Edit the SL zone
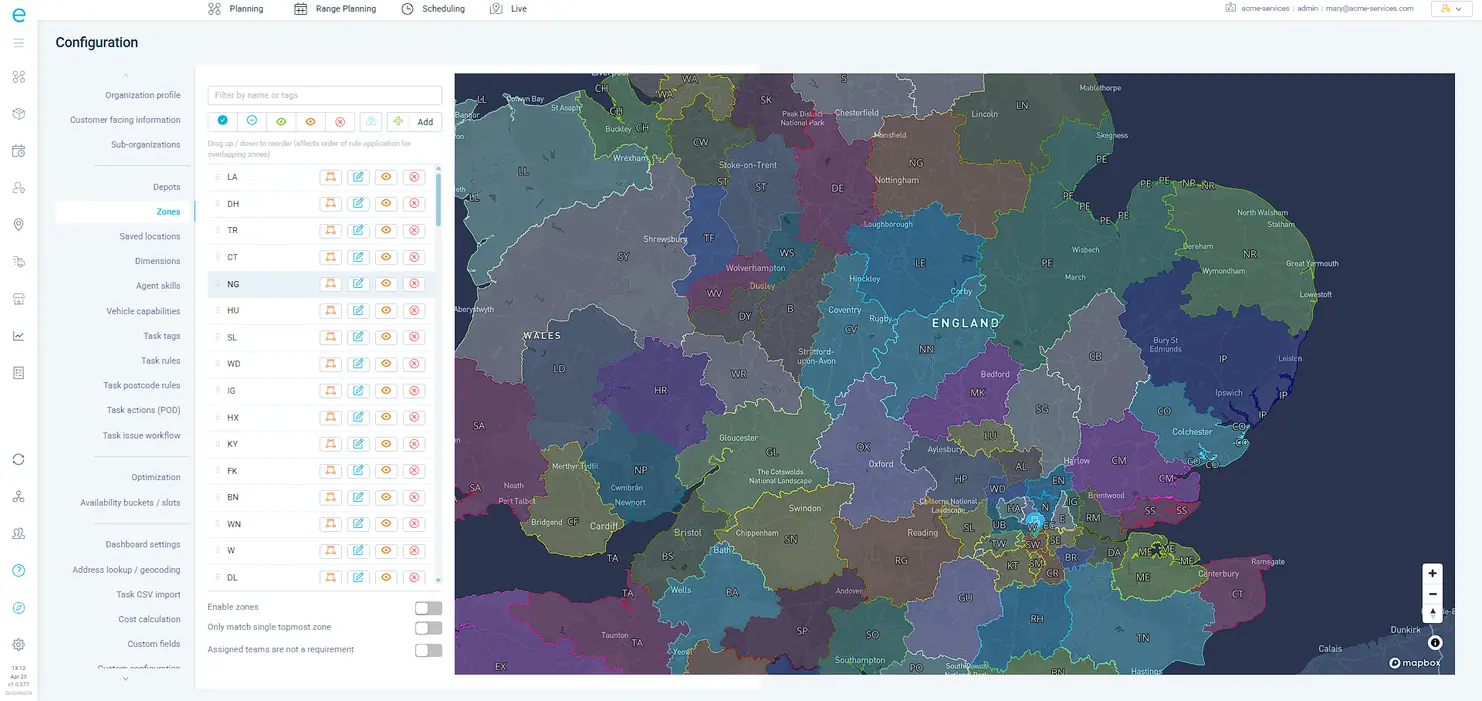 358,337
